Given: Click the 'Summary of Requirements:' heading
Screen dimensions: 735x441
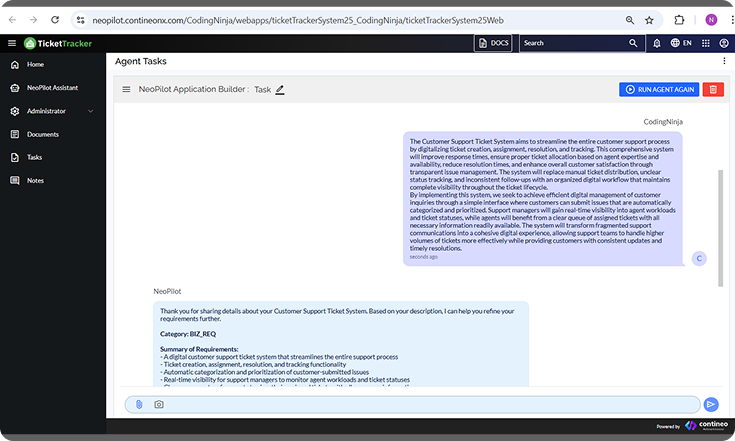Looking at the screenshot, I should tap(199, 349).
